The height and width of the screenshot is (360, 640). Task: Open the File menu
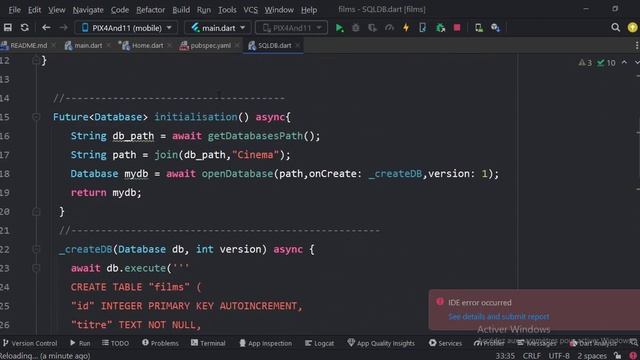pyautogui.click(x=15, y=9)
